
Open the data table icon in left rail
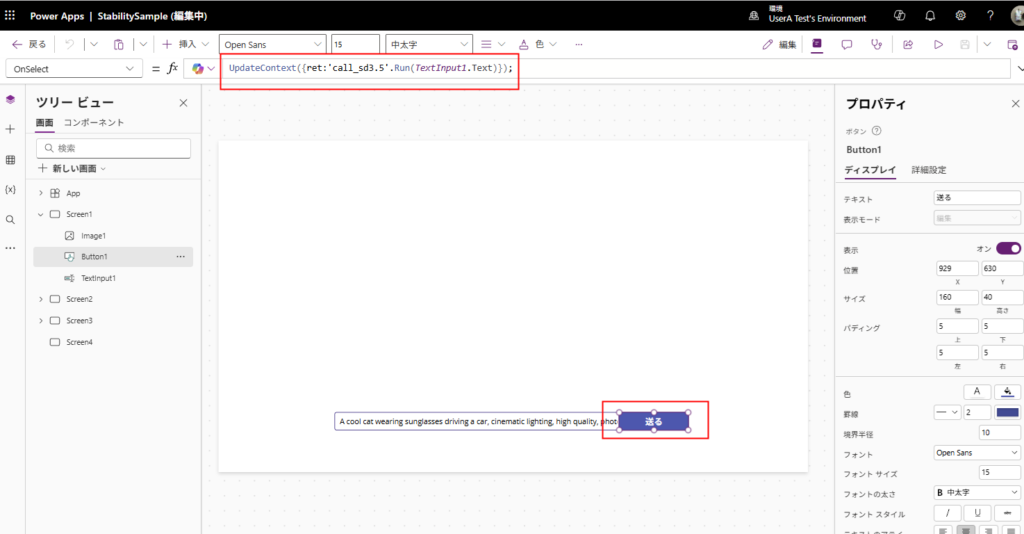click(10, 160)
